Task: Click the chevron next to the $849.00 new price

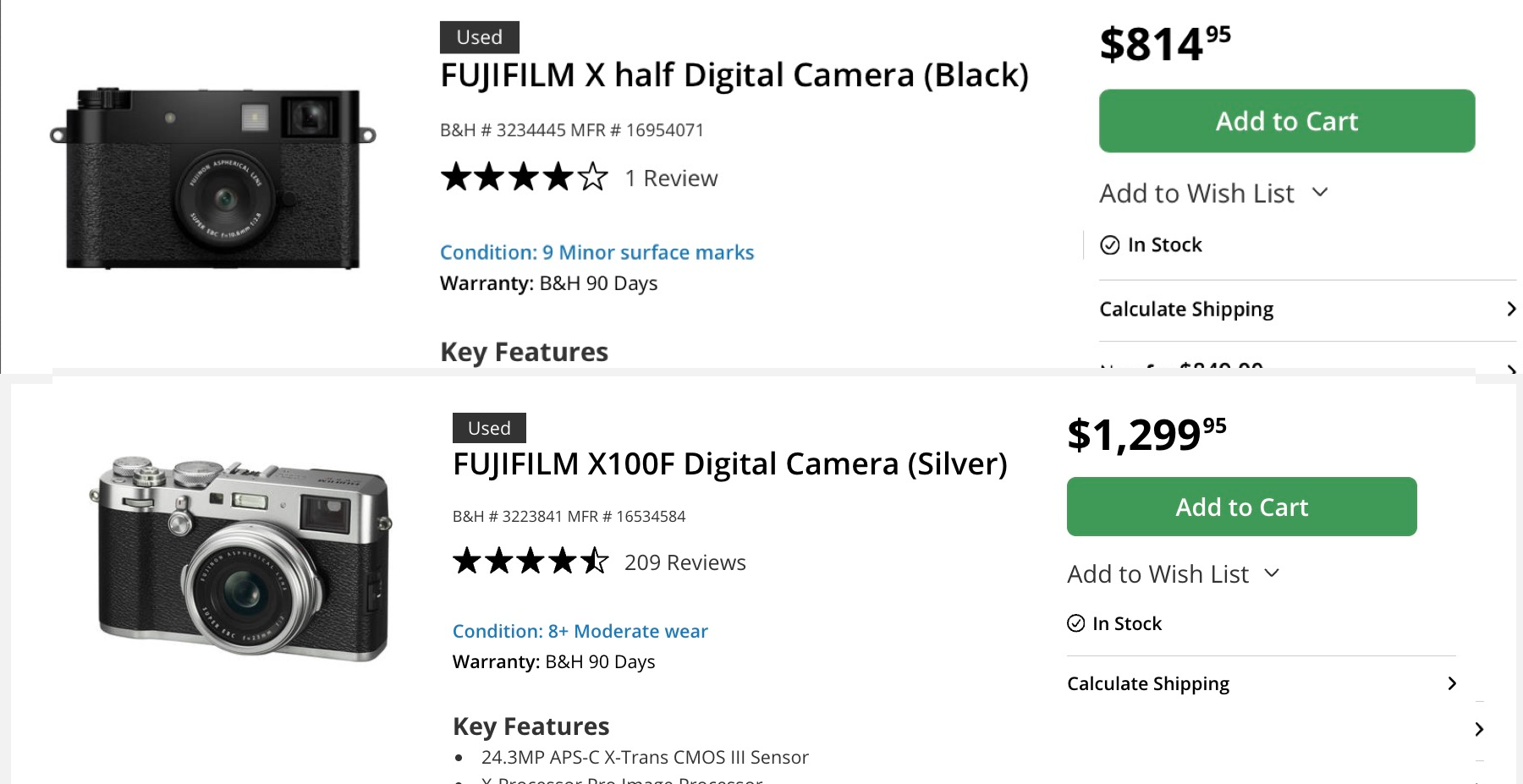Action: (1512, 370)
